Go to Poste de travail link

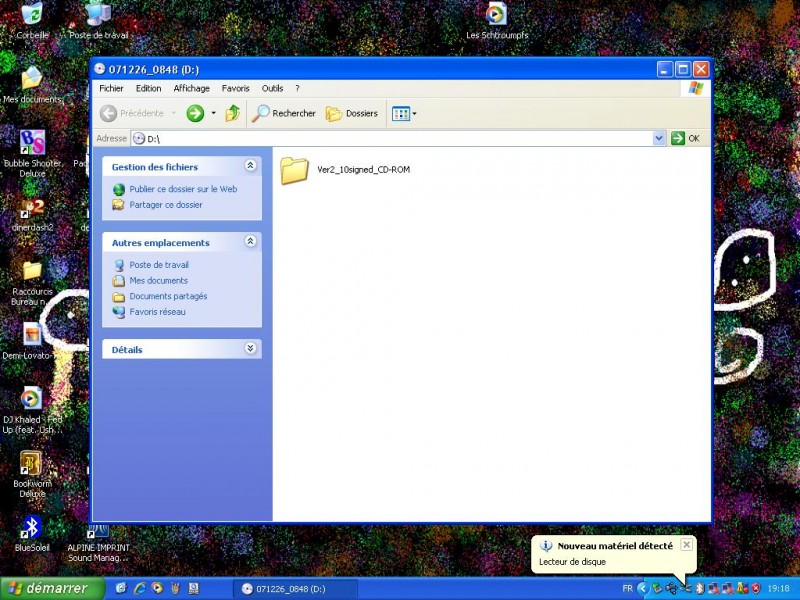(158, 265)
